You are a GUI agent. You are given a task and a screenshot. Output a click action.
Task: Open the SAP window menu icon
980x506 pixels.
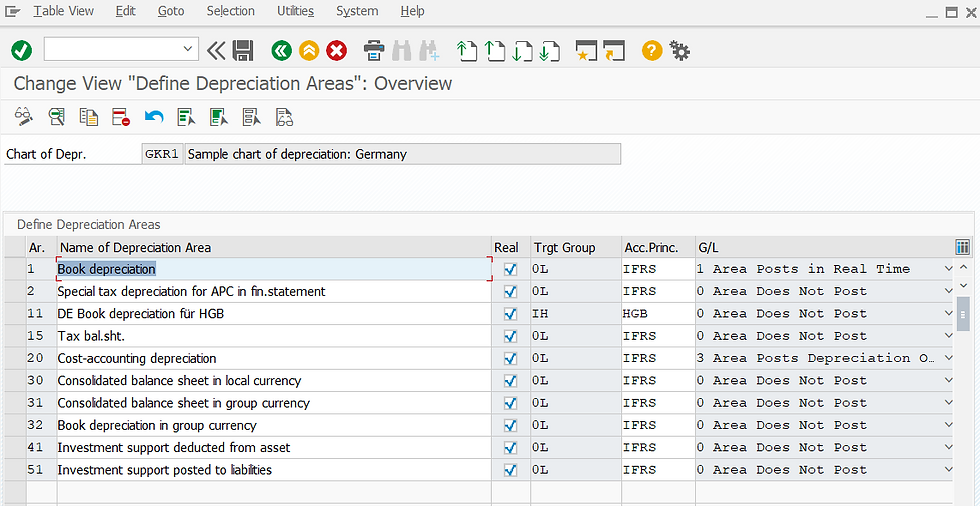click(12, 11)
